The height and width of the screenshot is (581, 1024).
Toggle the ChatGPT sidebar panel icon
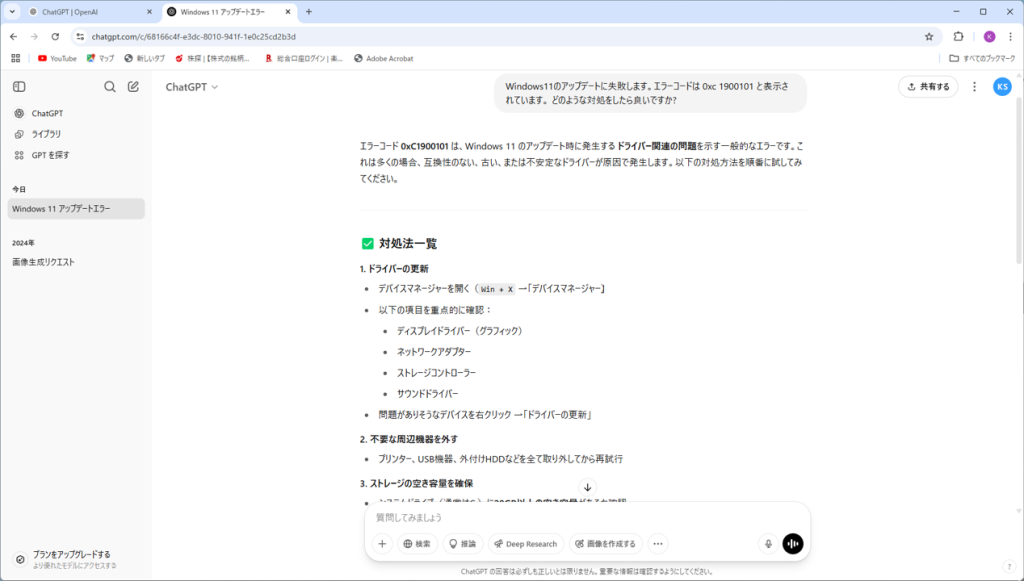[x=19, y=87]
